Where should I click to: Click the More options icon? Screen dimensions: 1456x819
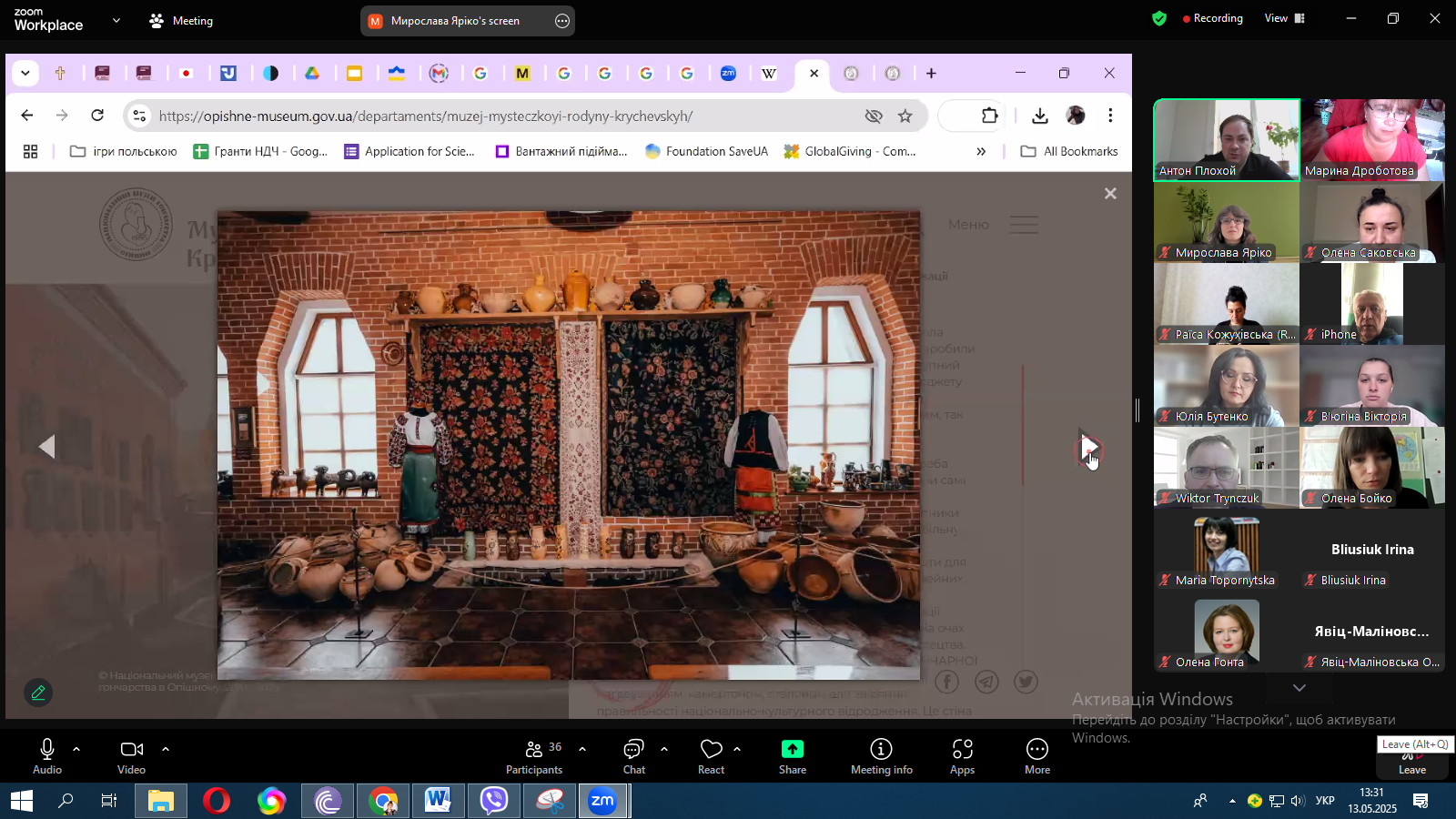(1036, 755)
